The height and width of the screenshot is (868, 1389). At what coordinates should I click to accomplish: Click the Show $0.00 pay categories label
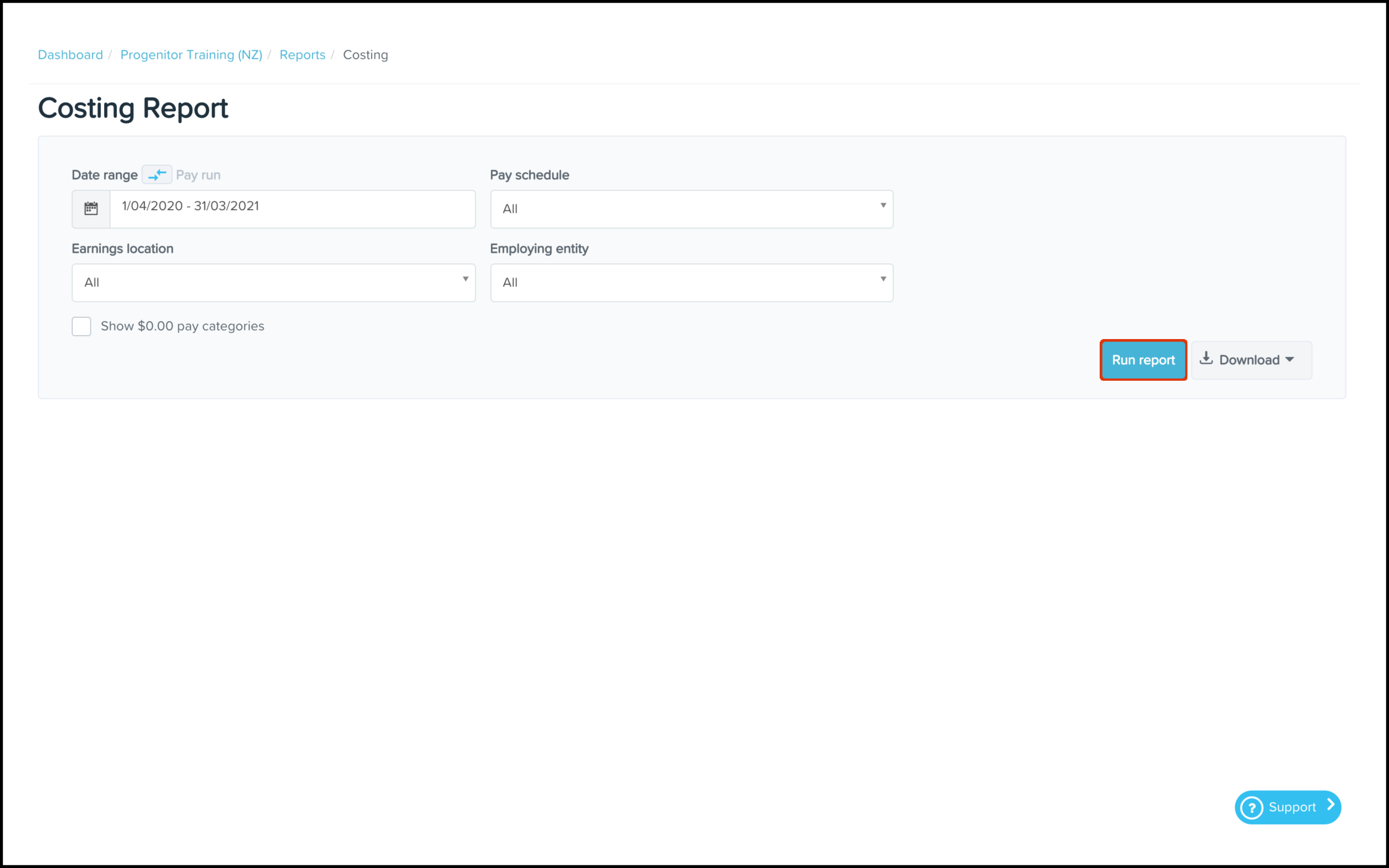(x=182, y=326)
